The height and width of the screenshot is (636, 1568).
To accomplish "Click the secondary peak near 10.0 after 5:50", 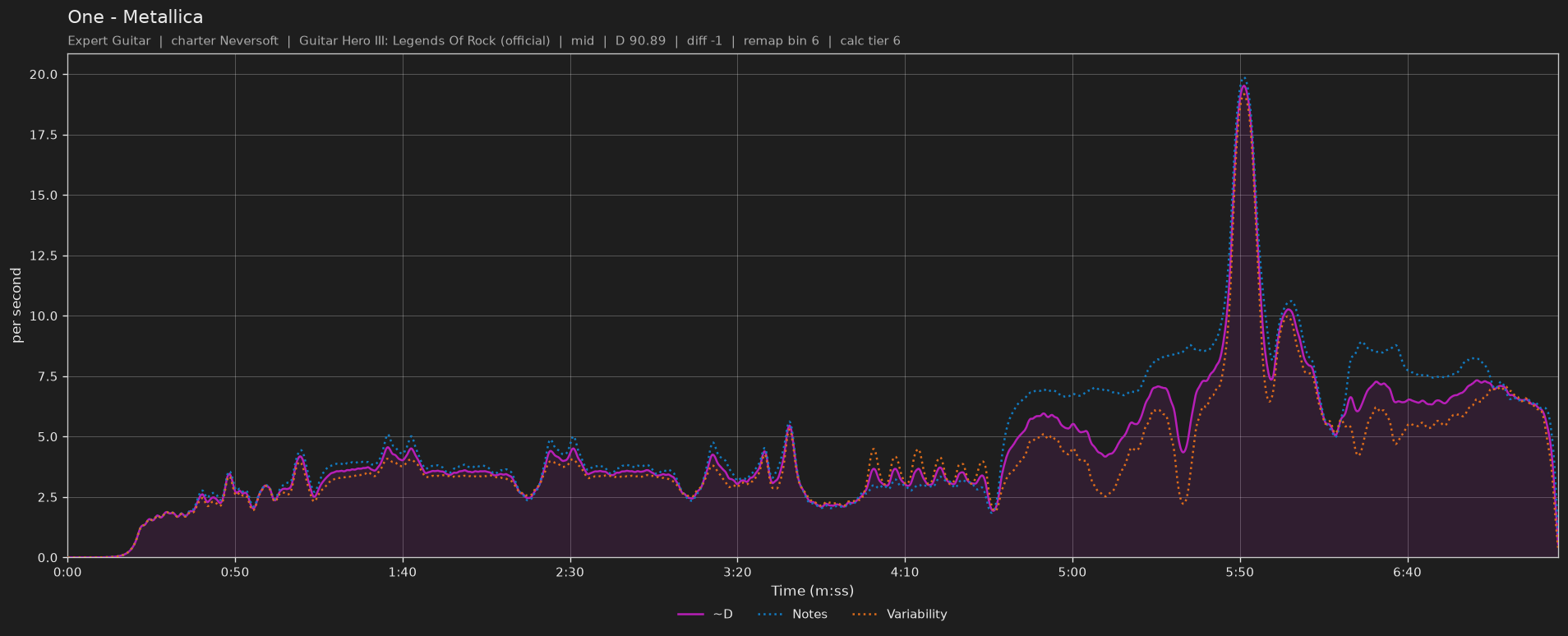I will [1289, 310].
